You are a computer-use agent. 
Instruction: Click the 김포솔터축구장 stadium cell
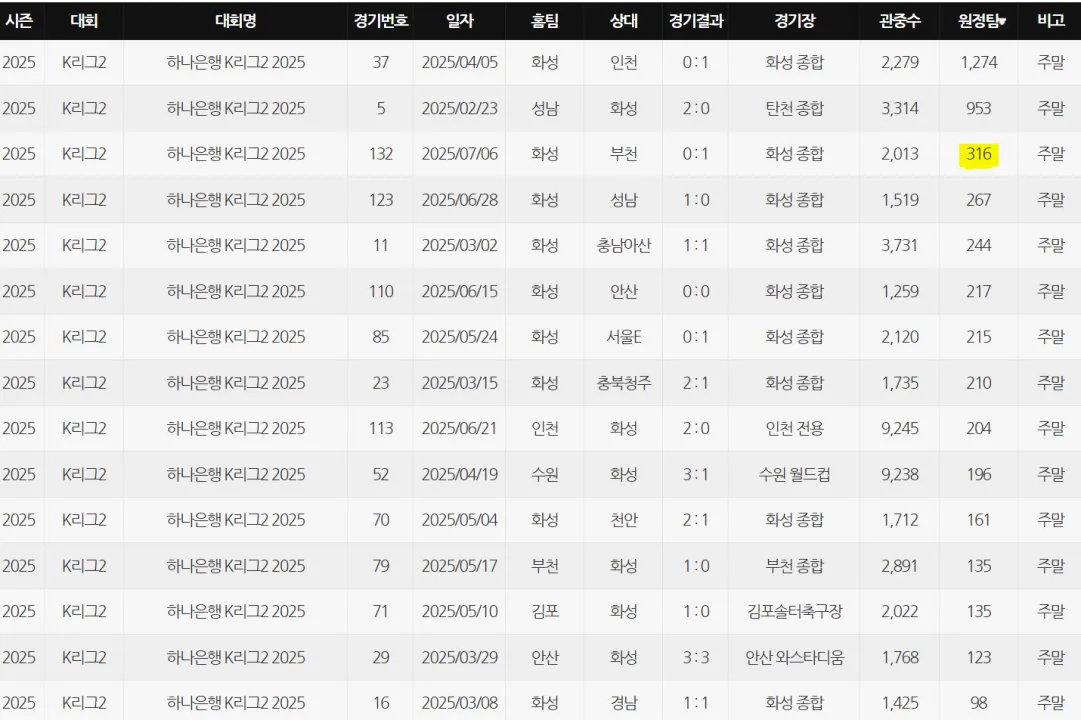point(794,611)
